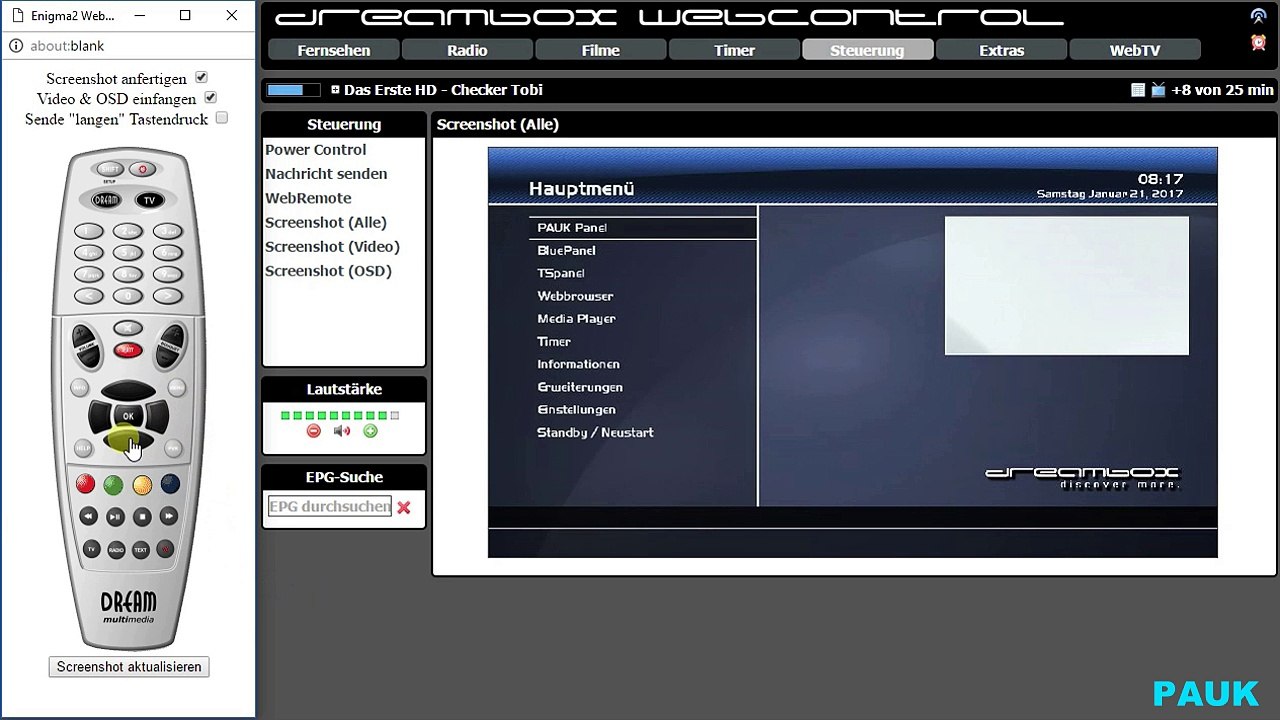Click the right arrow on the remote d-pad
The image size is (1280, 720).
click(x=156, y=416)
